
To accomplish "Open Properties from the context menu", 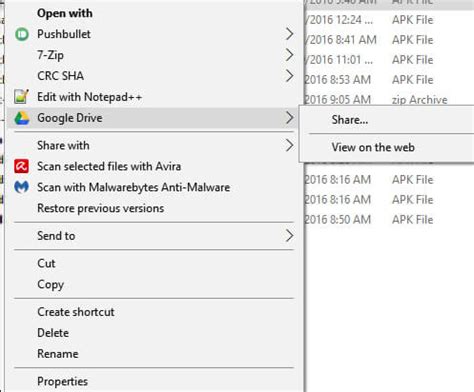I will pyautogui.click(x=154, y=381).
